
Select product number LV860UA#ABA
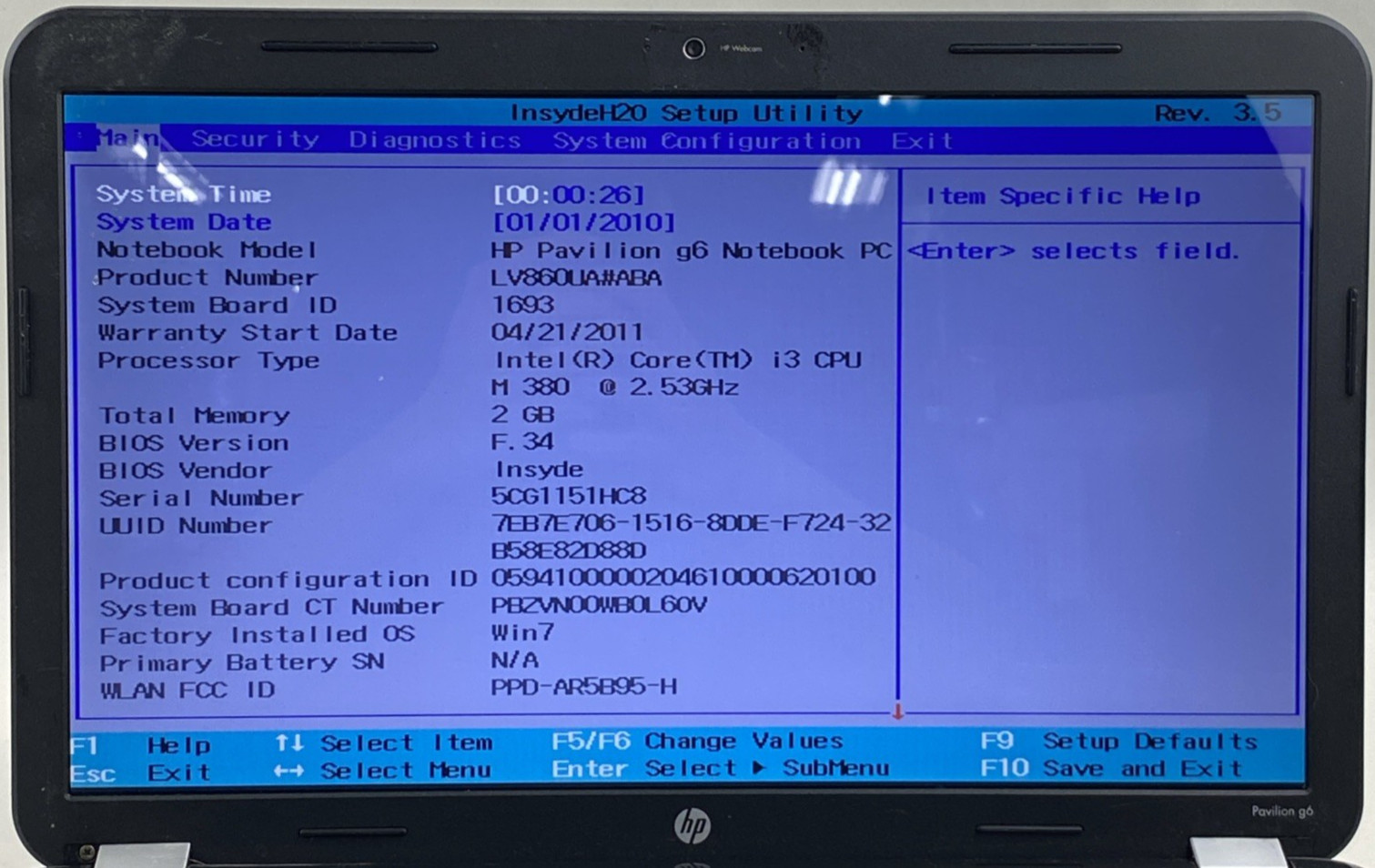(576, 278)
